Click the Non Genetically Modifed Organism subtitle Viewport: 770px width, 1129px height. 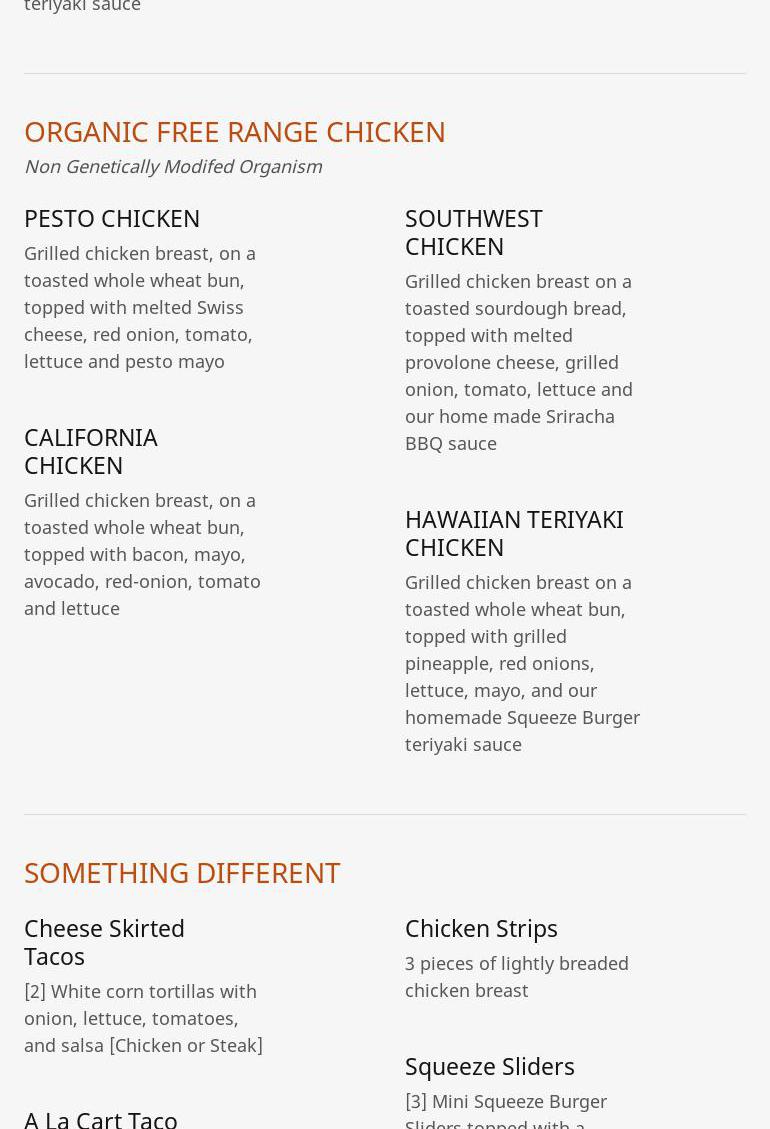tap(173, 166)
